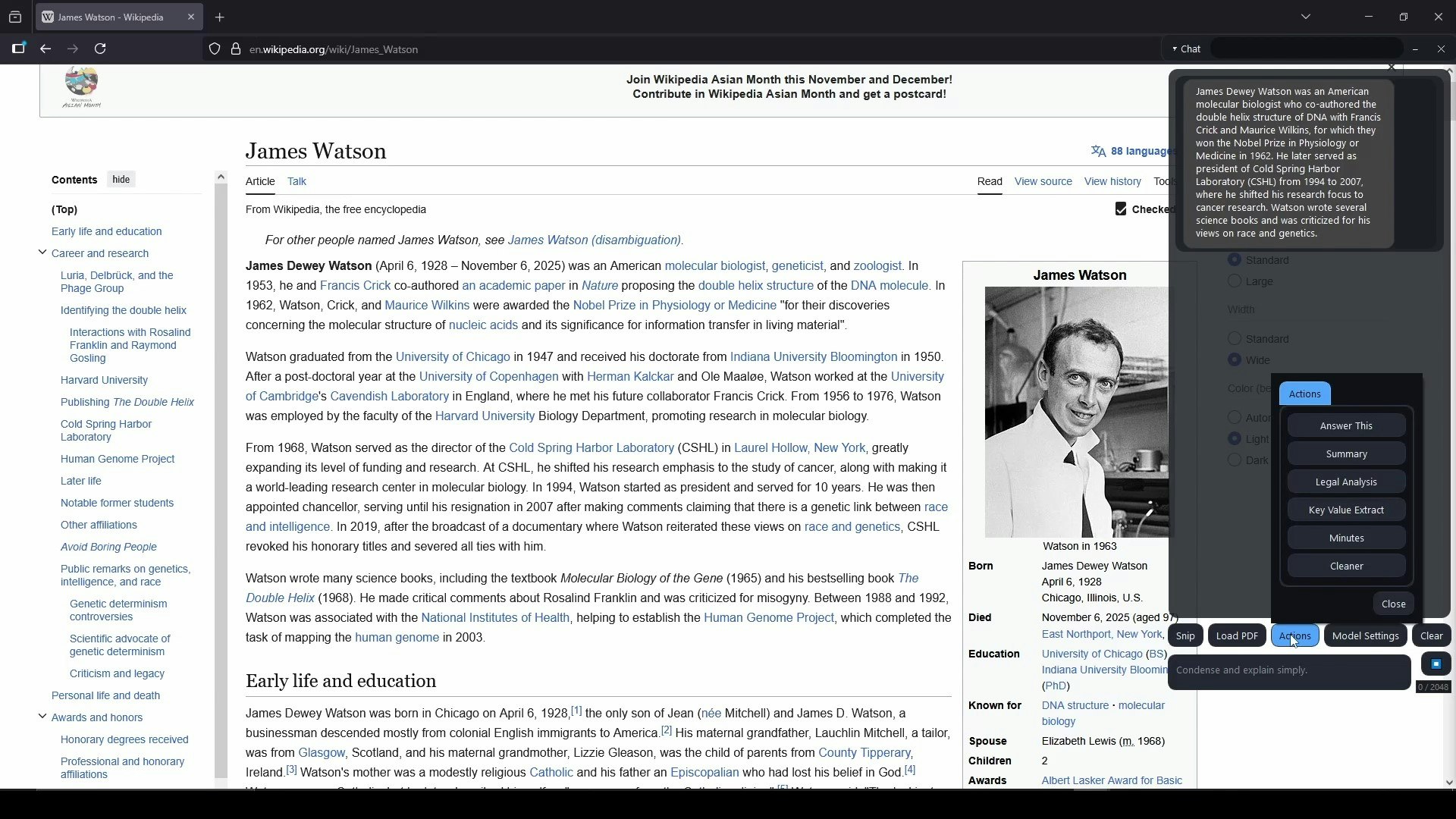Viewport: 1456px width, 819px height.
Task: Open the tracking protection shield icon
Action: pyautogui.click(x=215, y=49)
